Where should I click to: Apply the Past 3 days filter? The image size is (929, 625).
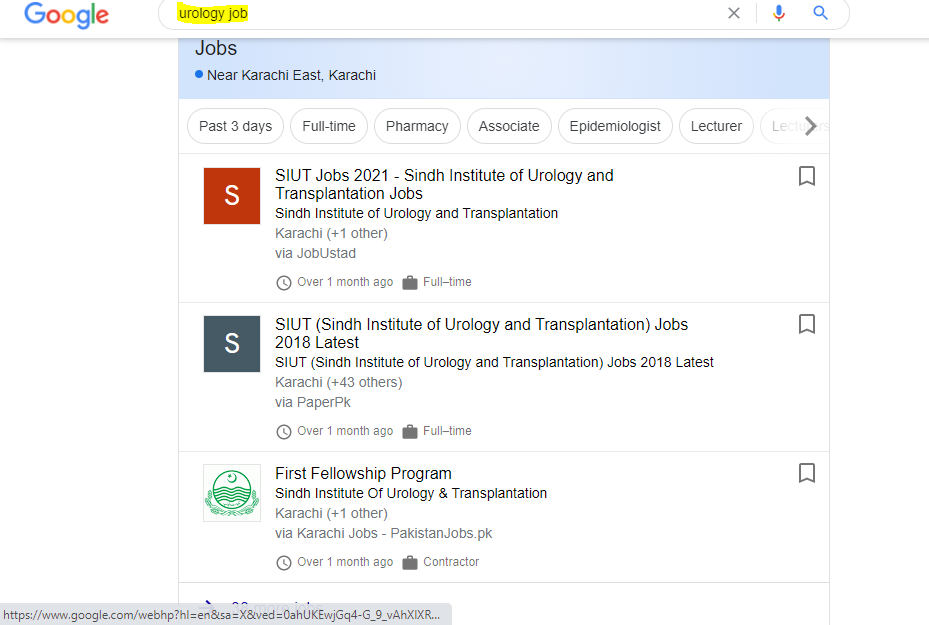tap(235, 126)
